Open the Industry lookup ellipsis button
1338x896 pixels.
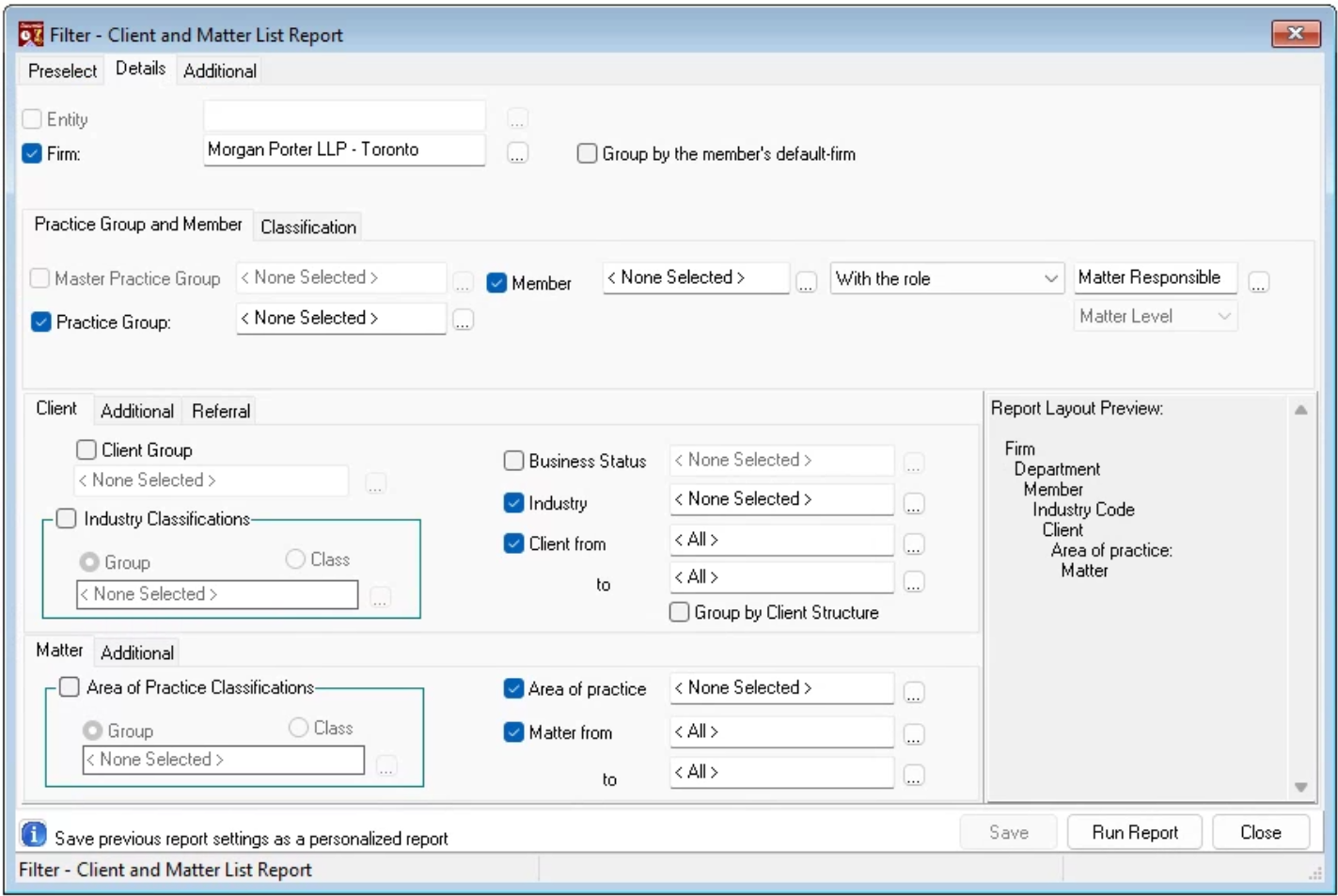913,505
